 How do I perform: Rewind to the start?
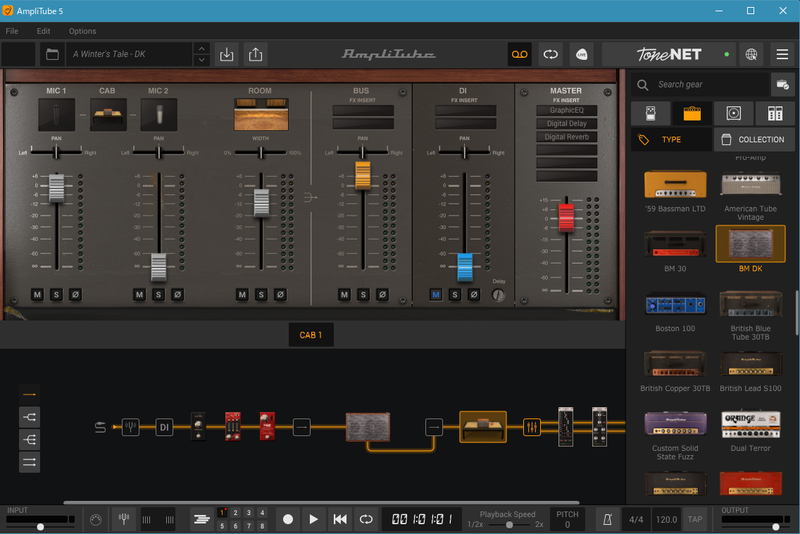pyautogui.click(x=340, y=519)
